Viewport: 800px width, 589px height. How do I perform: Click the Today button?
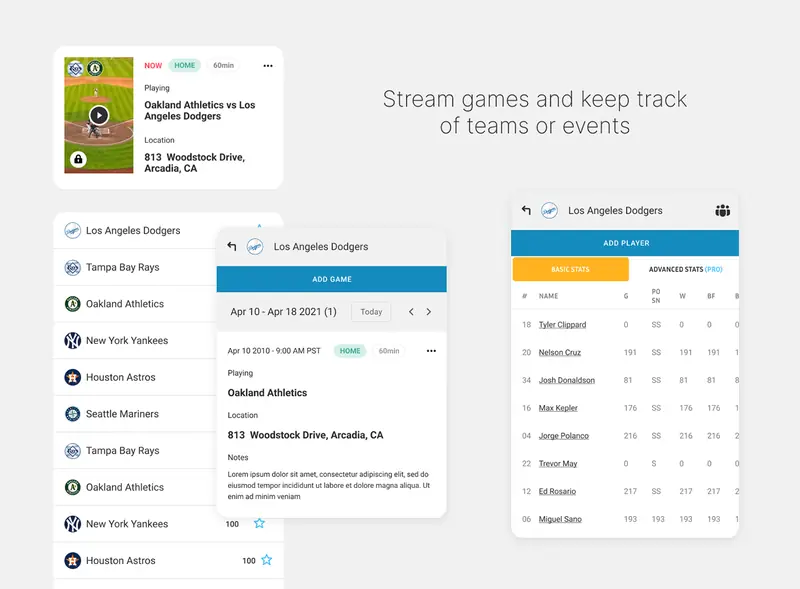371,312
